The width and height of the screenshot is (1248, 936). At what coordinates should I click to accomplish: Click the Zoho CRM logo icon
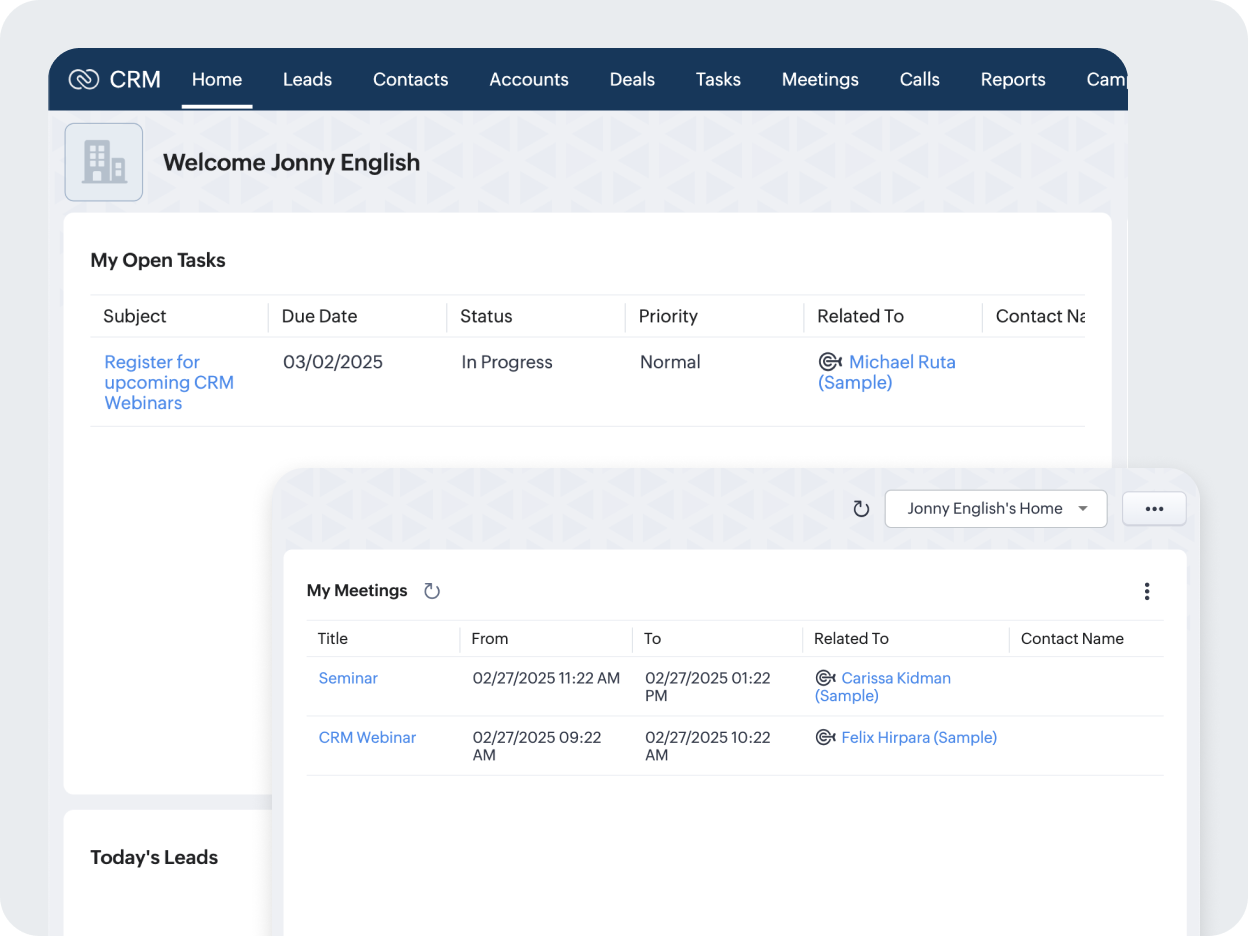(84, 80)
